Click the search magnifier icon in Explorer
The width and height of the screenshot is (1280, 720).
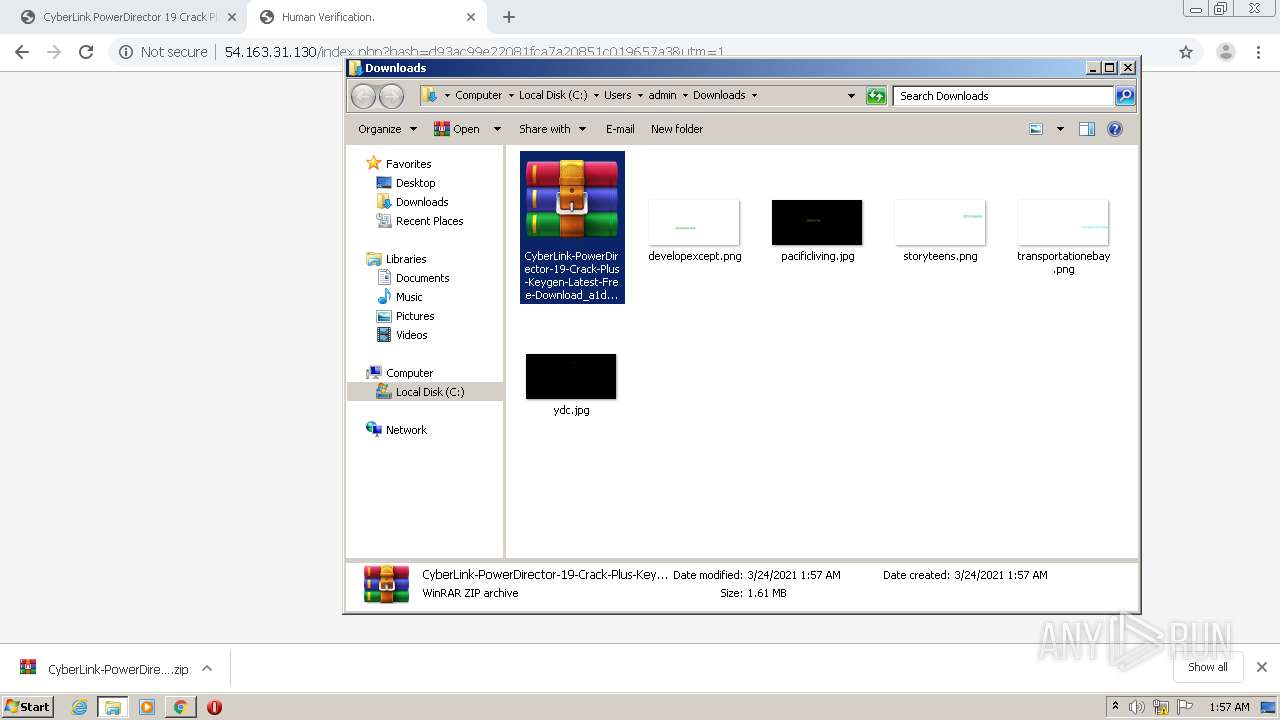click(1125, 96)
